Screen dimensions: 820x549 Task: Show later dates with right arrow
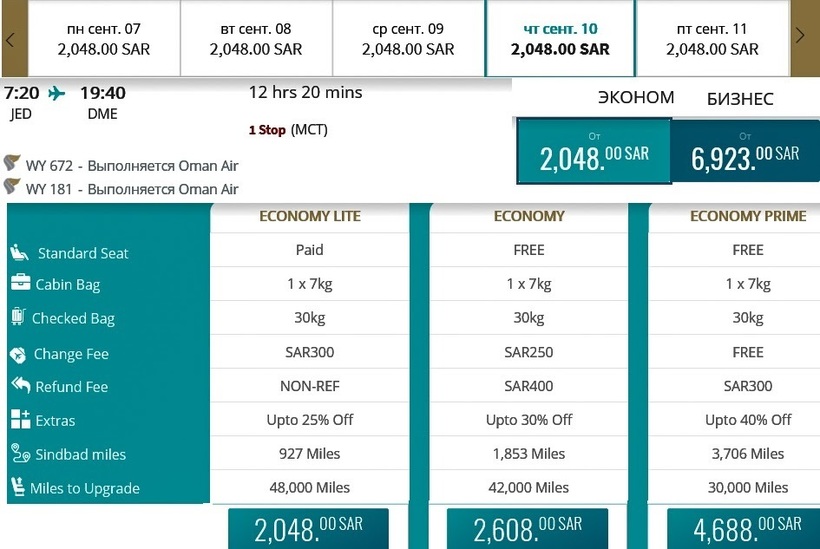[x=800, y=37]
